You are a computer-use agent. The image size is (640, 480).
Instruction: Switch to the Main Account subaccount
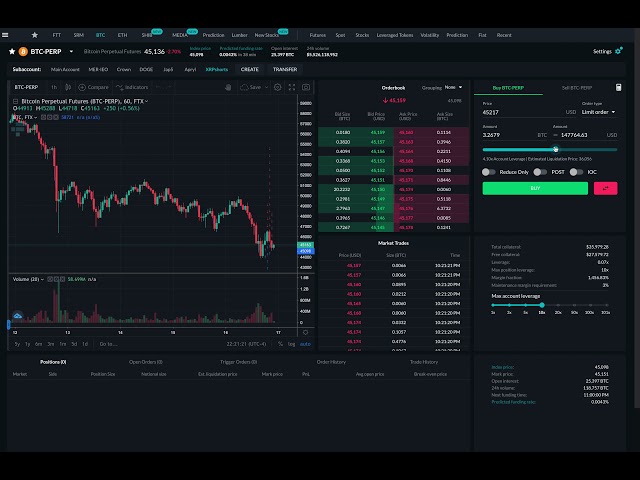[65, 69]
